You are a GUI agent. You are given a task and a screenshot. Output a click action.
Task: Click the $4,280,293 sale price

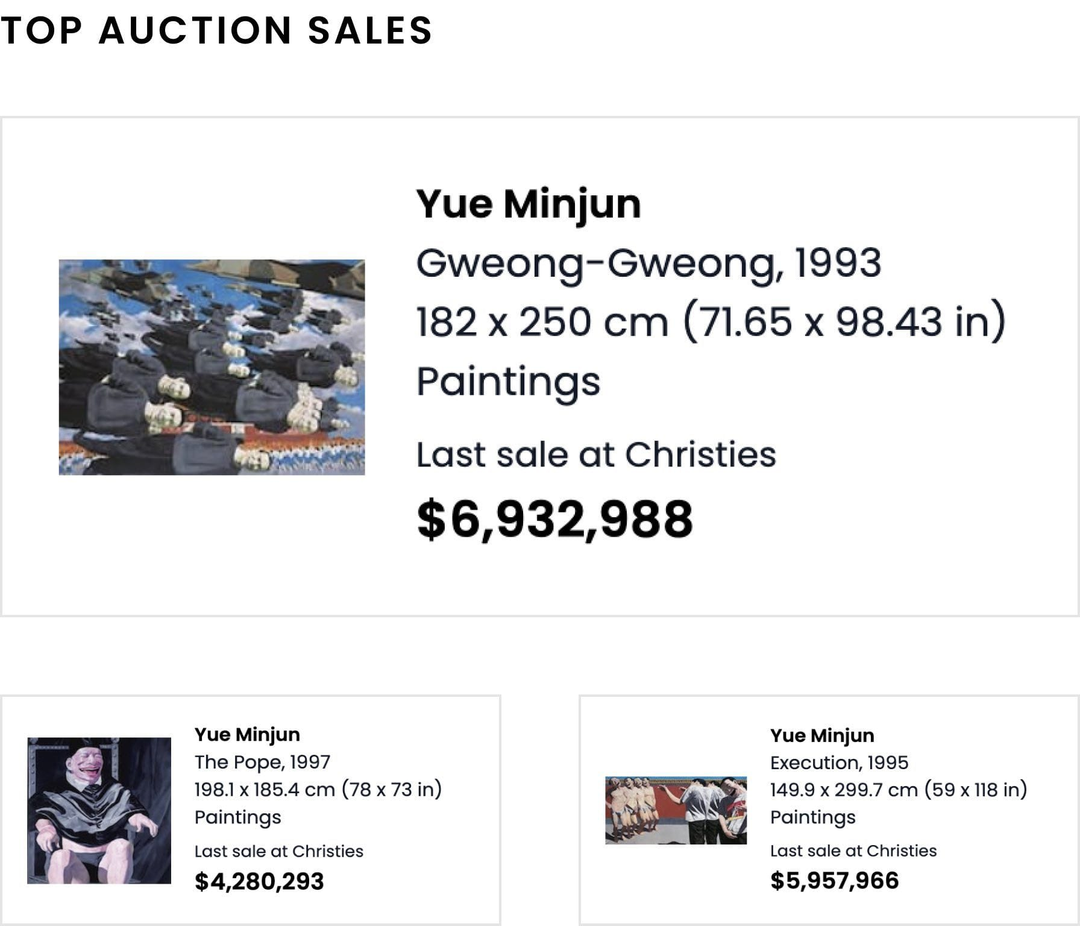pyautogui.click(x=259, y=881)
